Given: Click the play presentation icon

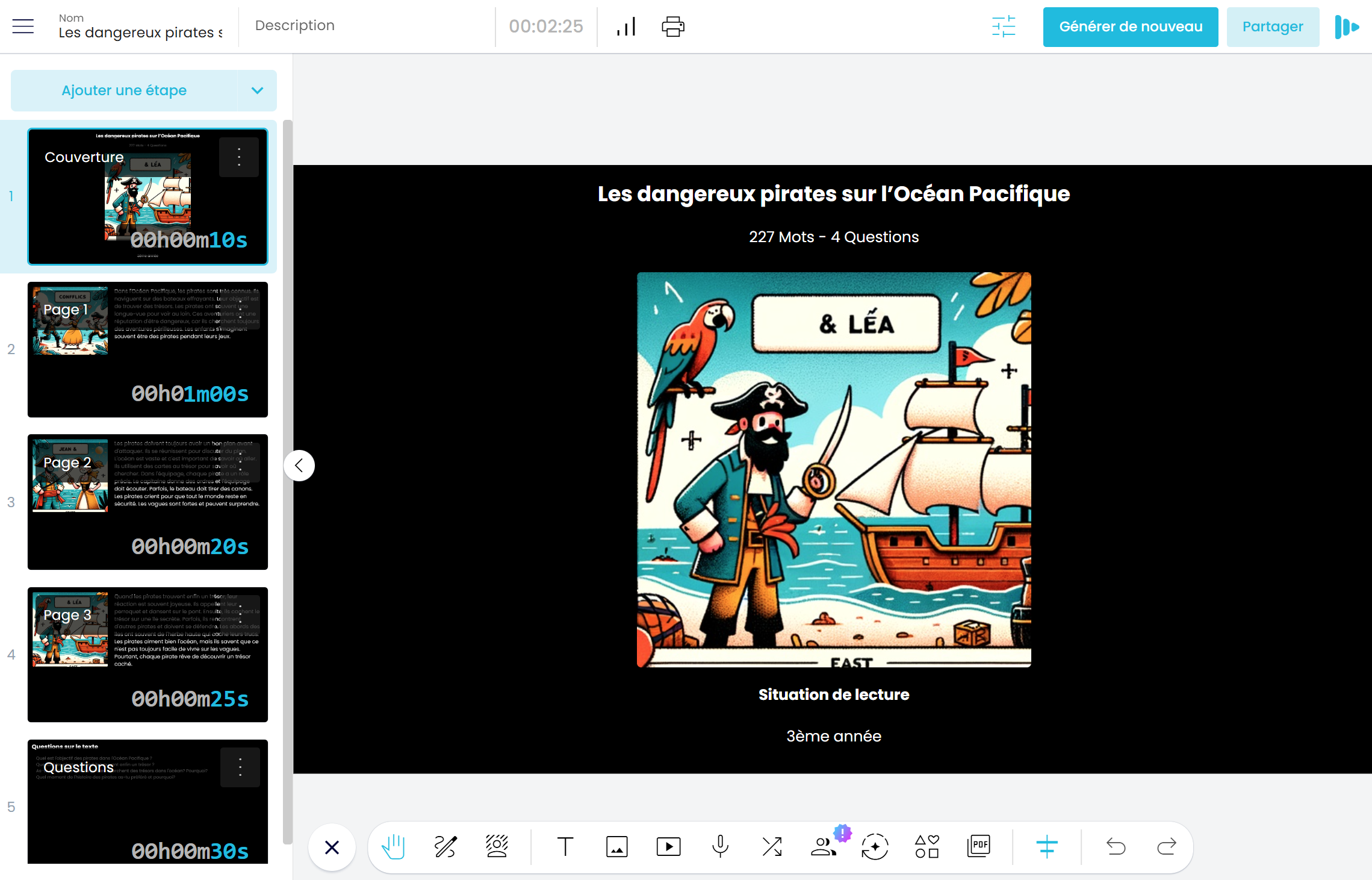Looking at the screenshot, I should (1347, 27).
